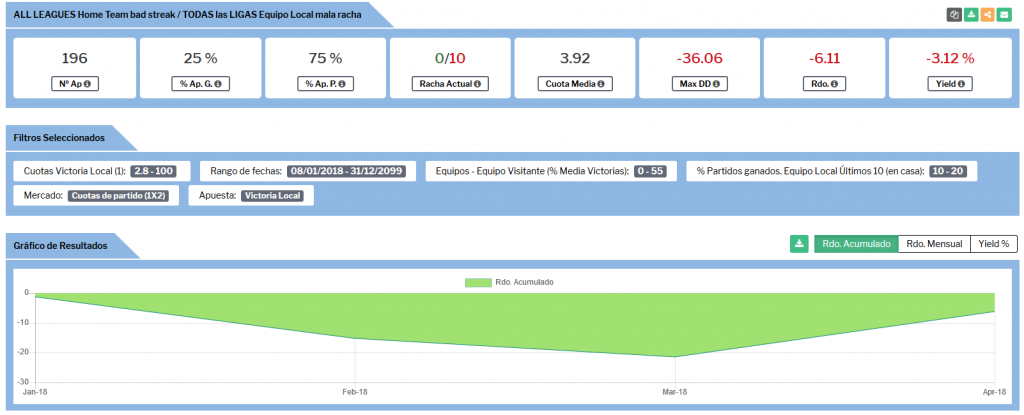Click the info icon on Cuota Media
1024x415 pixels.
coord(603,84)
